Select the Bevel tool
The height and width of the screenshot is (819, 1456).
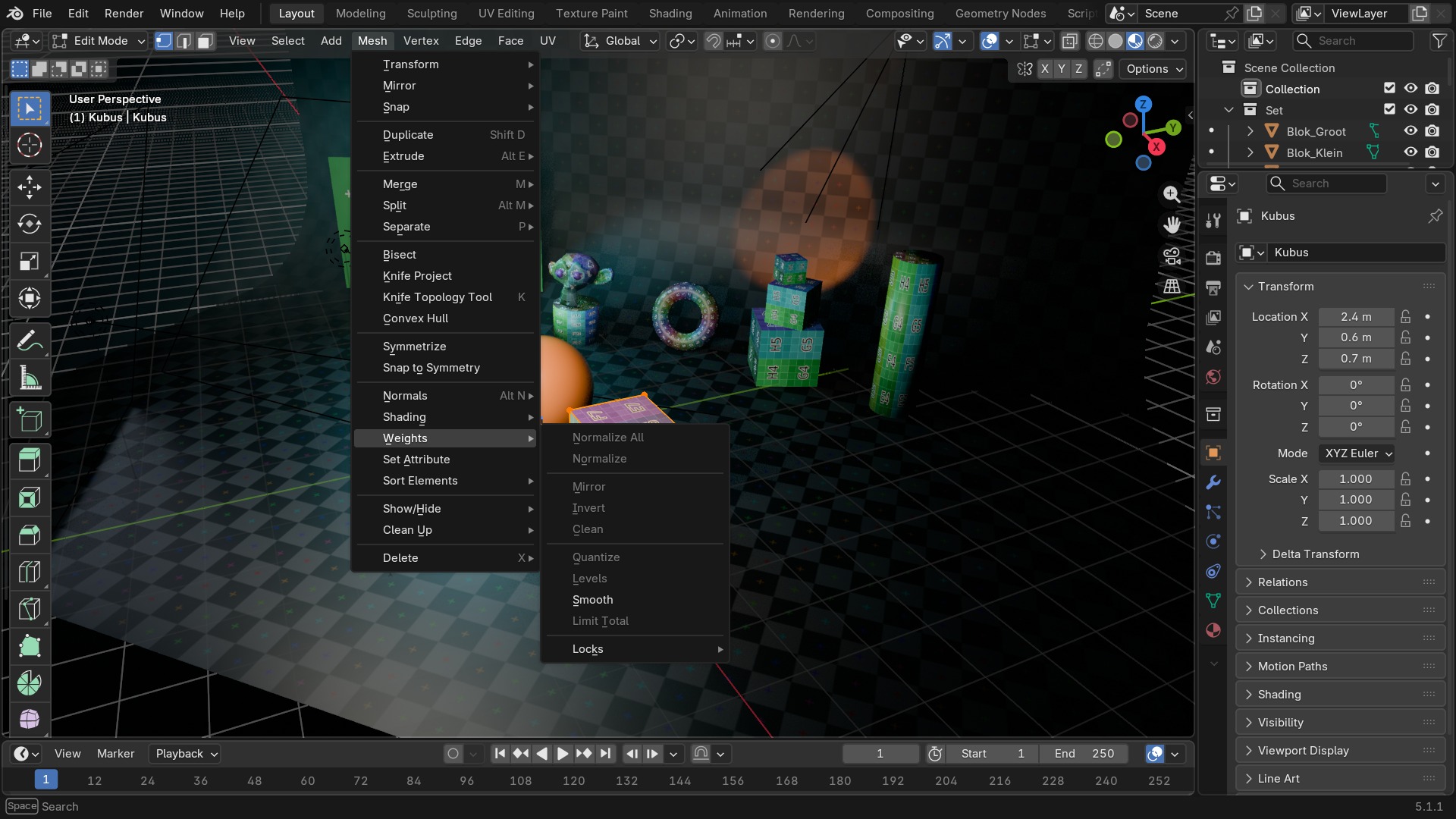[x=30, y=535]
